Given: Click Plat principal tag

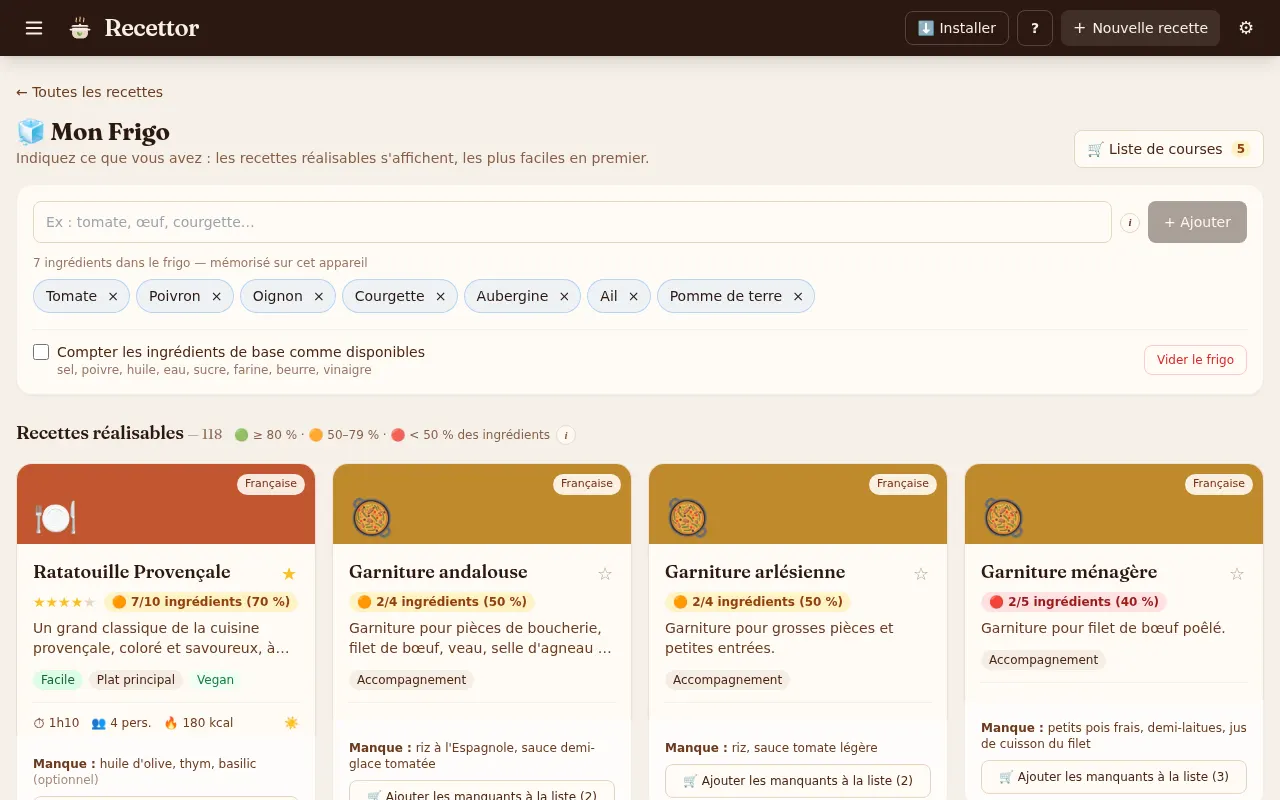Looking at the screenshot, I should [x=136, y=680].
